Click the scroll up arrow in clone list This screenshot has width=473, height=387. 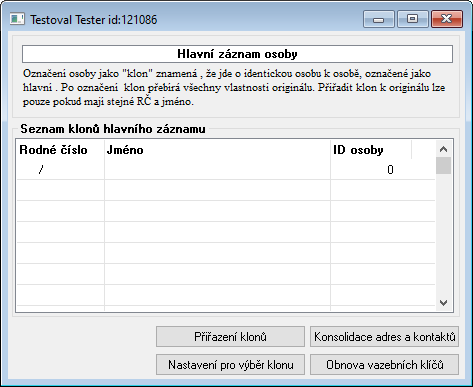click(x=443, y=149)
